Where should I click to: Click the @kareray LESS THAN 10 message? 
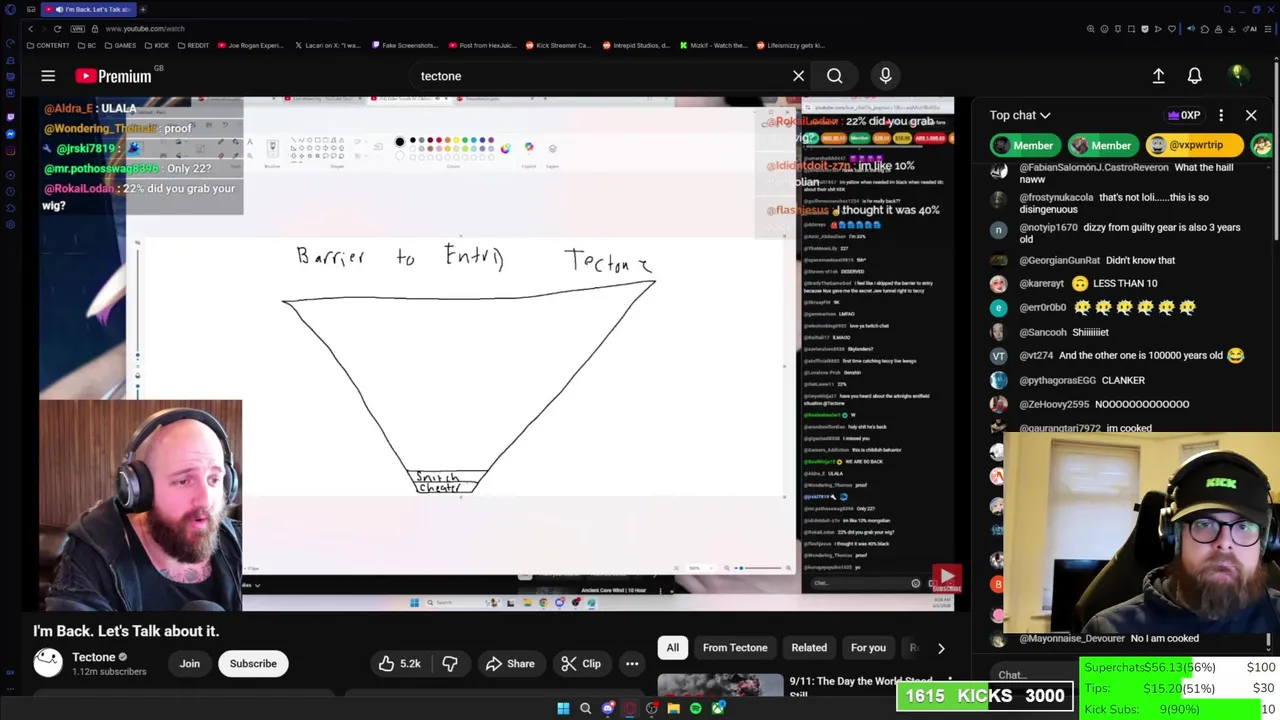click(1088, 283)
